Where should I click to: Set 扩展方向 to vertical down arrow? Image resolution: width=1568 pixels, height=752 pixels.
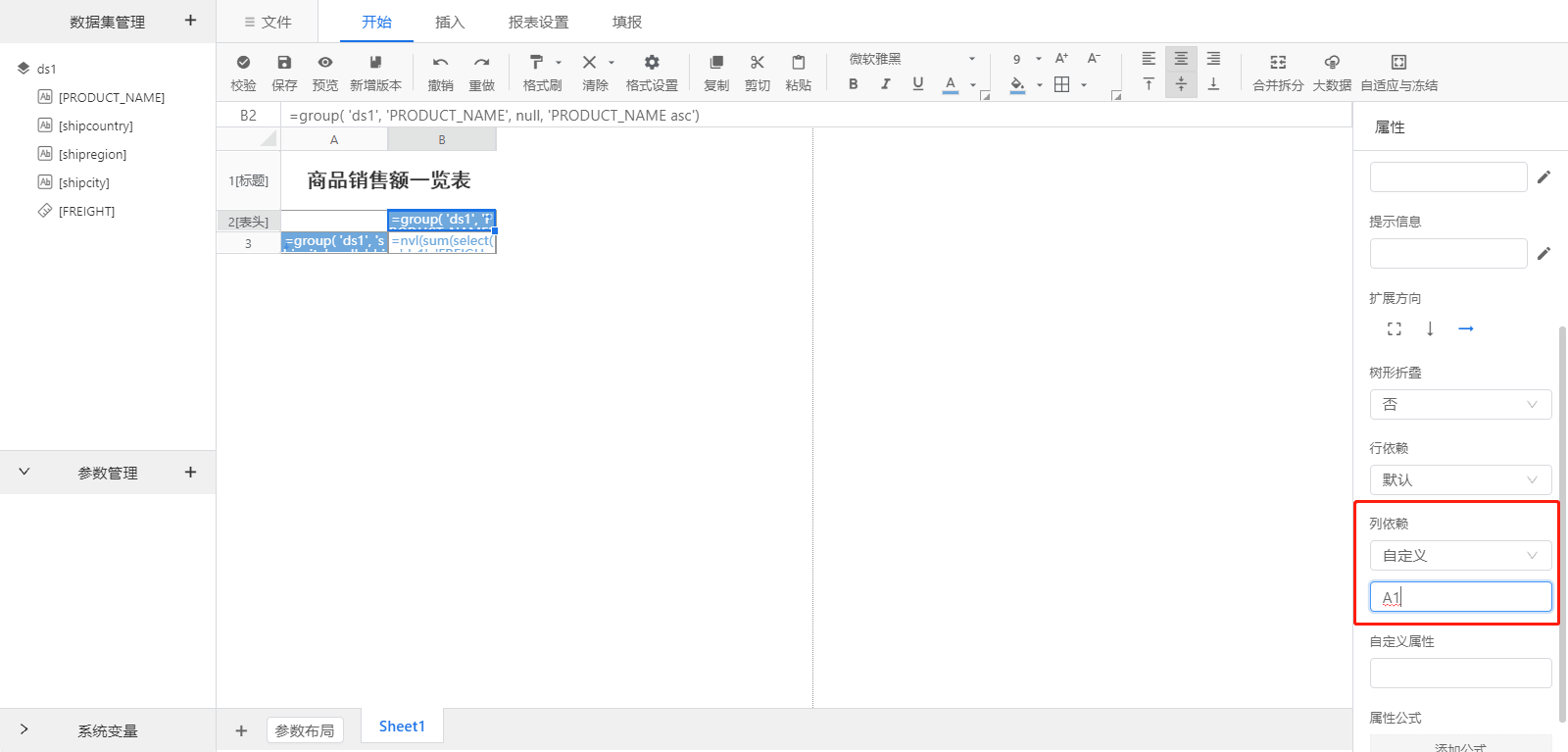1430,329
